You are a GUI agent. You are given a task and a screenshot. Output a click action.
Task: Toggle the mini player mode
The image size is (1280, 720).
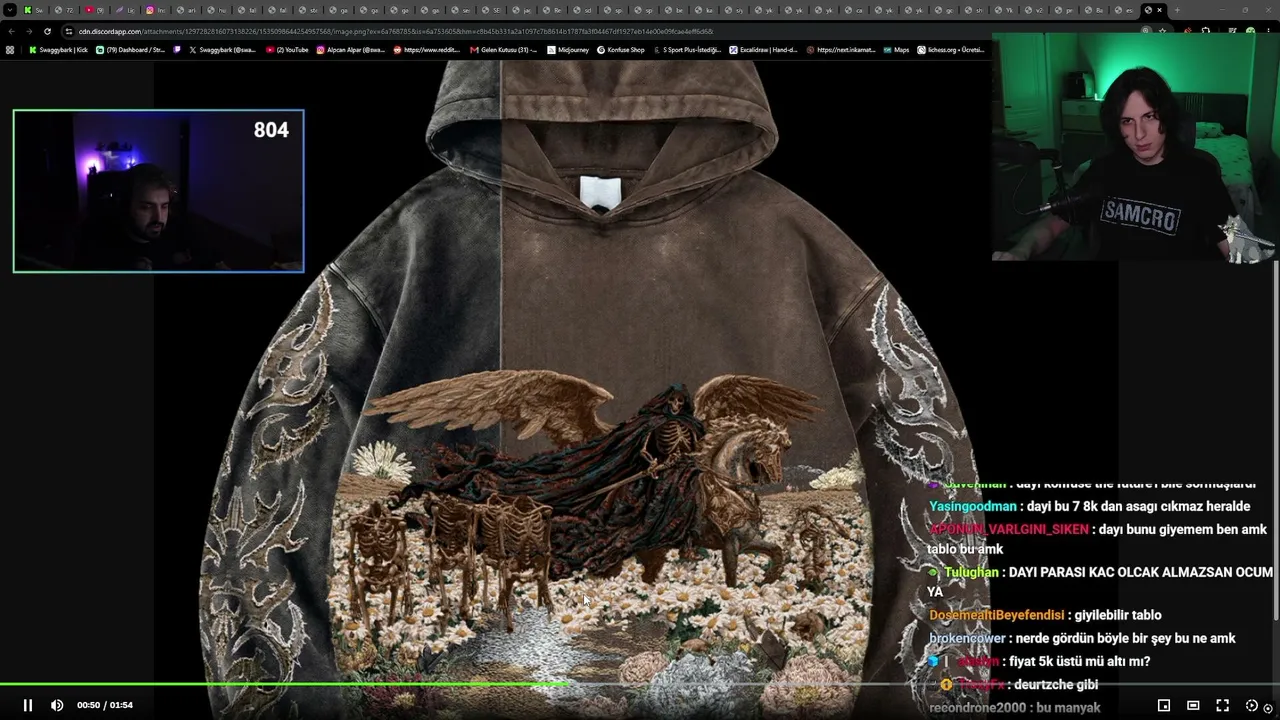click(x=1164, y=705)
